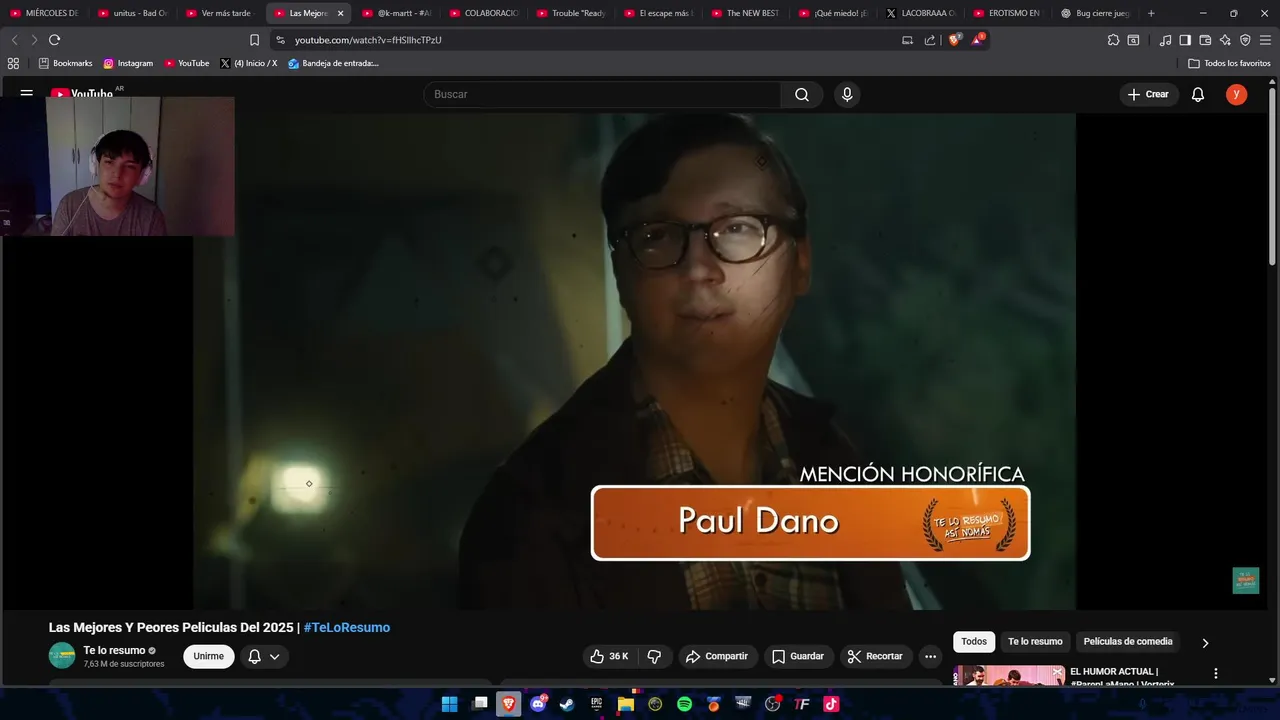Click the Unirme join button
The image size is (1280, 720).
point(209,656)
